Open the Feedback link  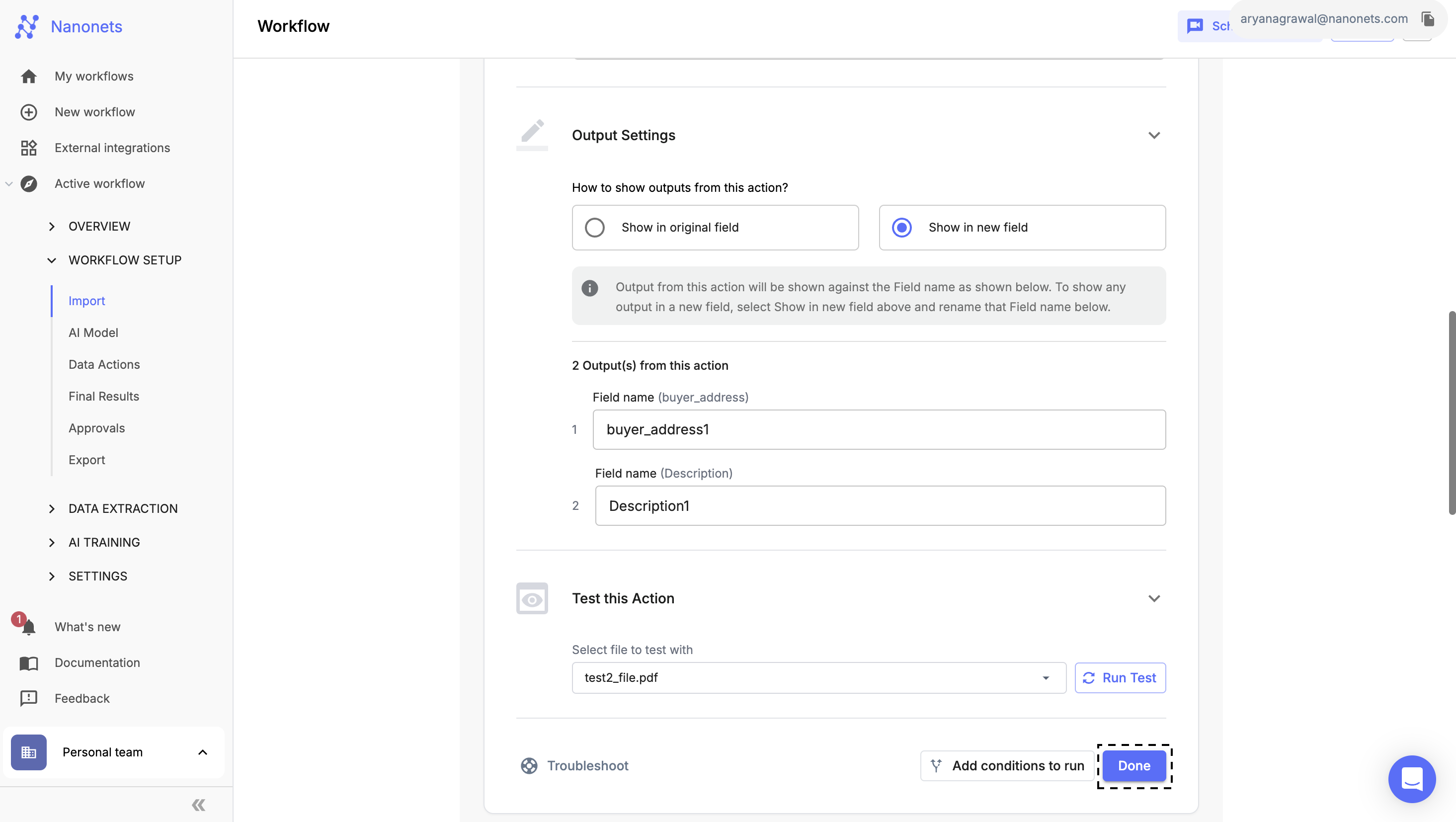82,698
